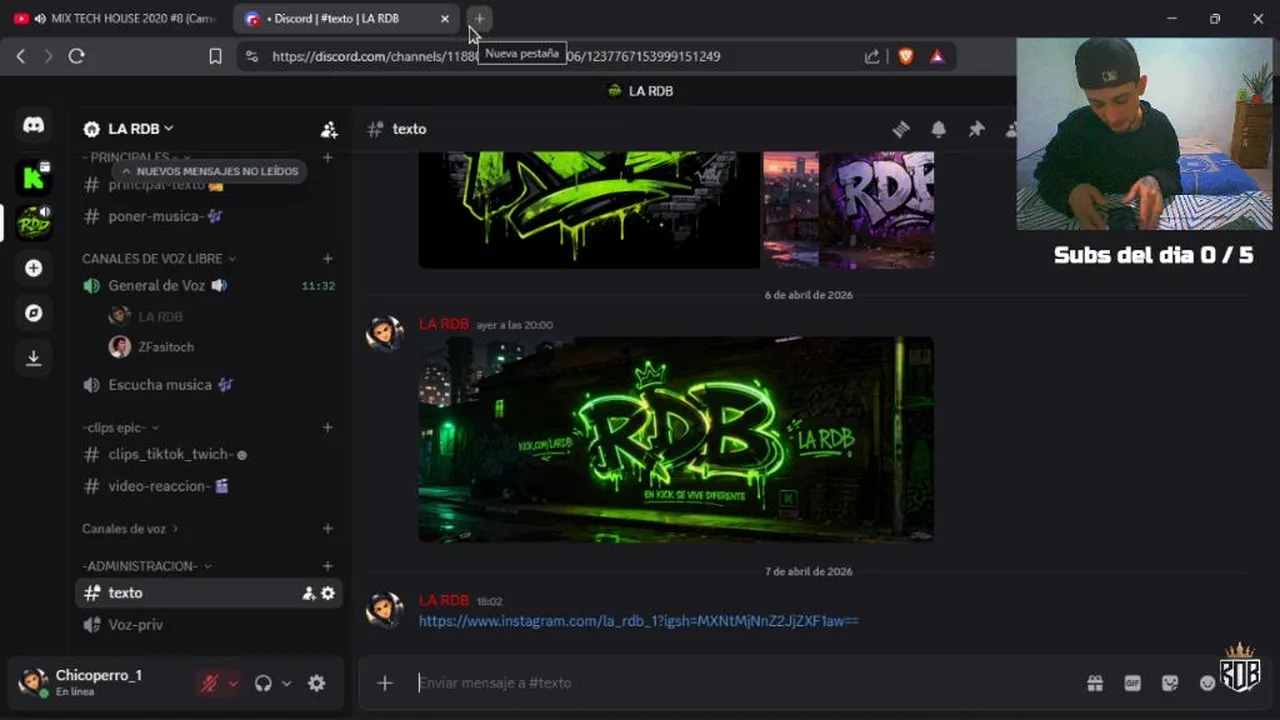Image resolution: width=1280 pixels, height=720 pixels.
Task: Open the Kick server icon
Action: pos(33,178)
